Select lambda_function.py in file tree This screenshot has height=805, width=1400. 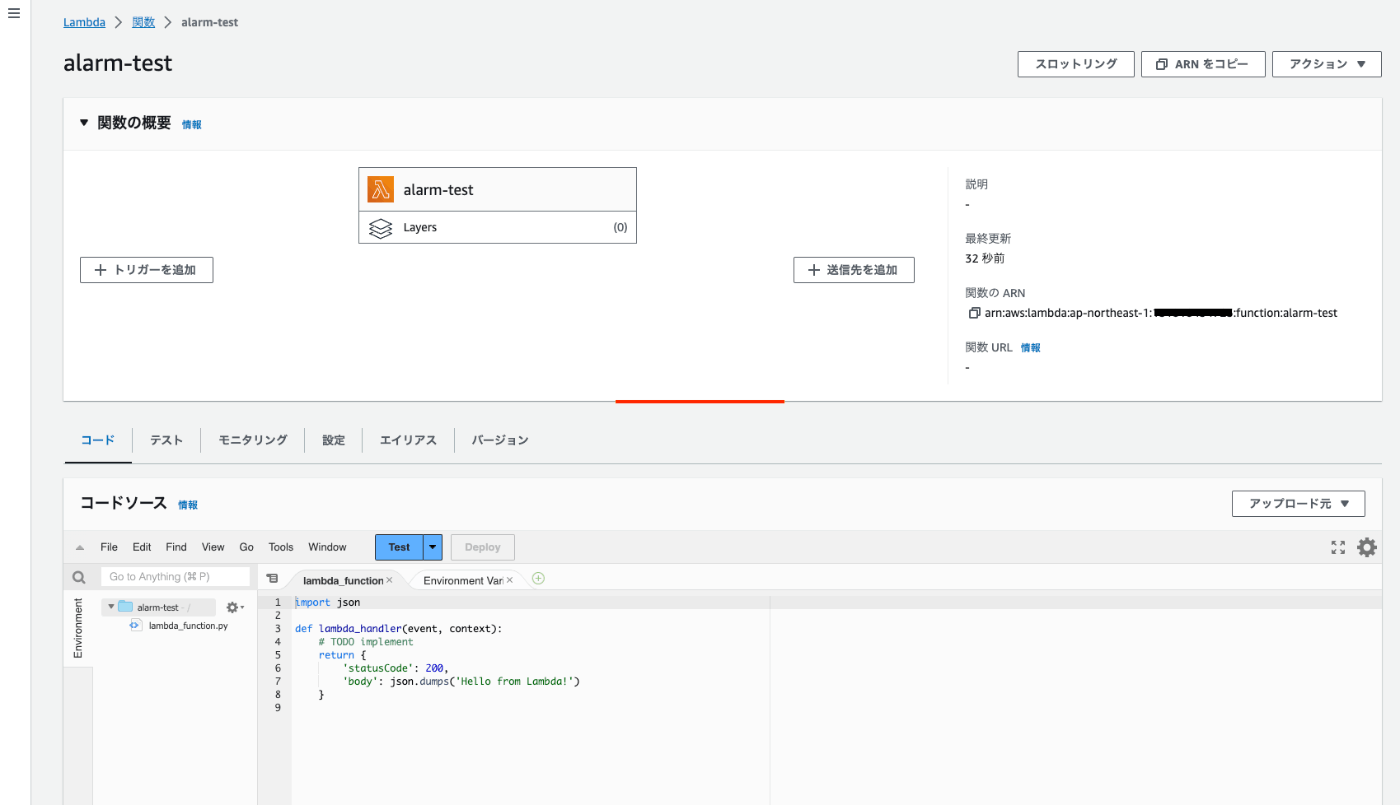(188, 626)
